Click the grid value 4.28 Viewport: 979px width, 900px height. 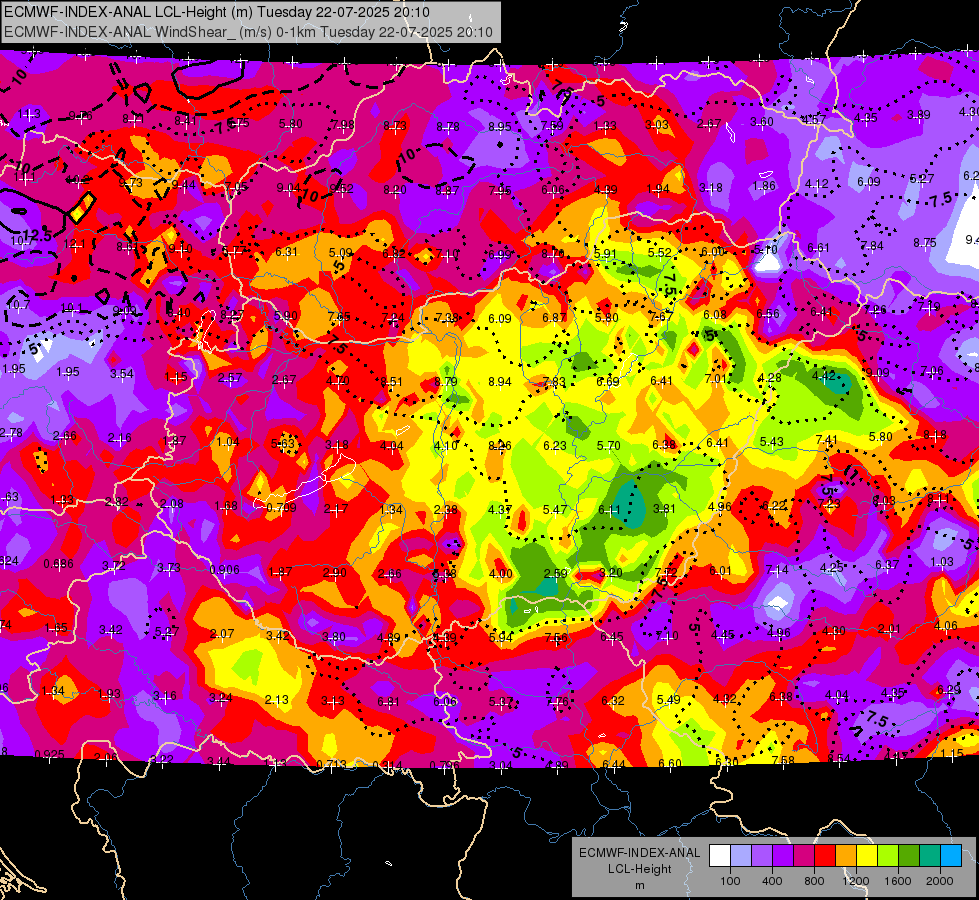(x=769, y=378)
